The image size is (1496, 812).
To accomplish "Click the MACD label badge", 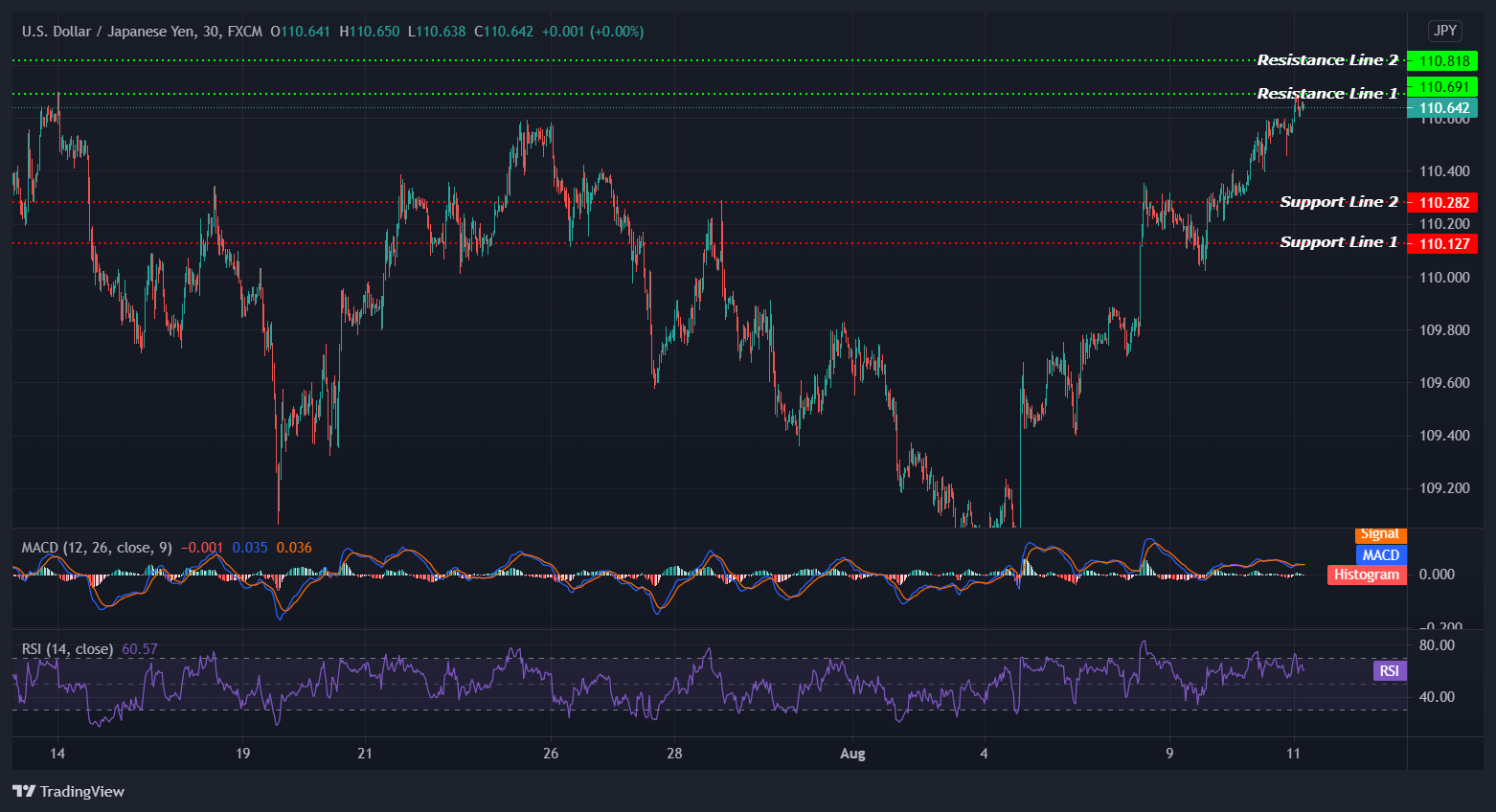I will (x=1381, y=554).
